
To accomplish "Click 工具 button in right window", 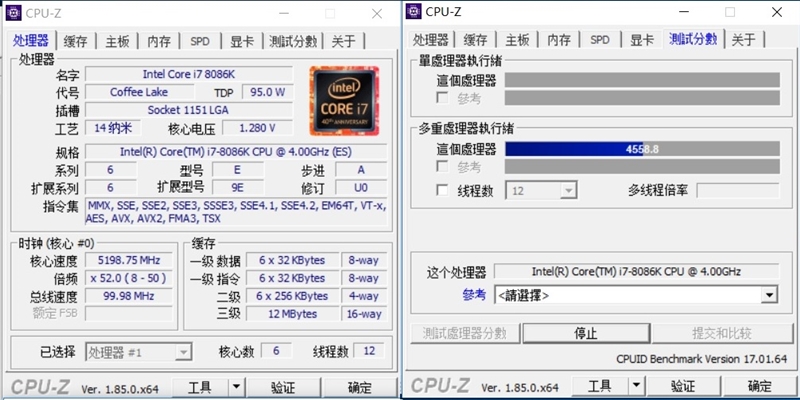I will tap(599, 386).
